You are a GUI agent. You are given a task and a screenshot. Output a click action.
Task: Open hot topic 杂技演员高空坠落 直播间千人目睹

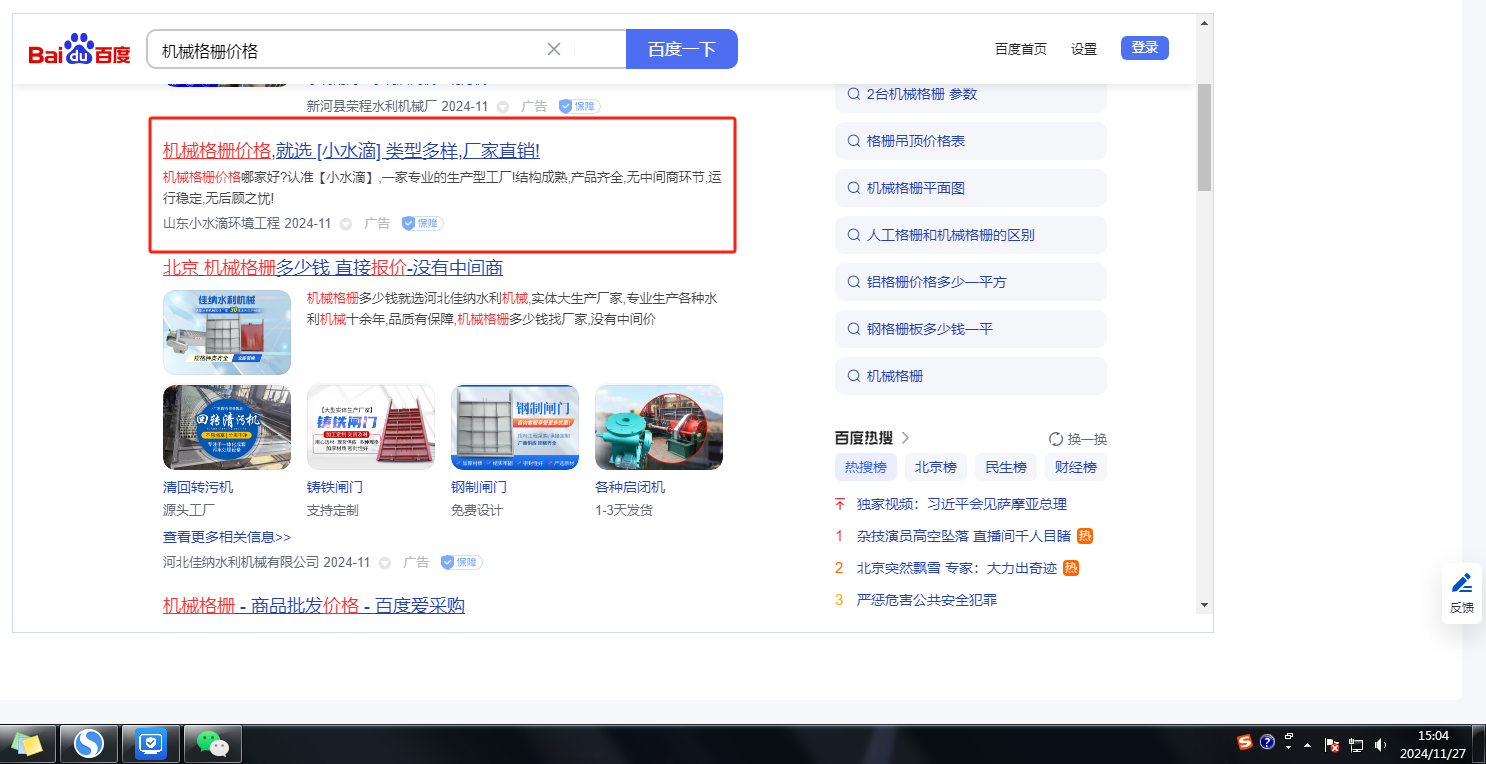click(964, 536)
